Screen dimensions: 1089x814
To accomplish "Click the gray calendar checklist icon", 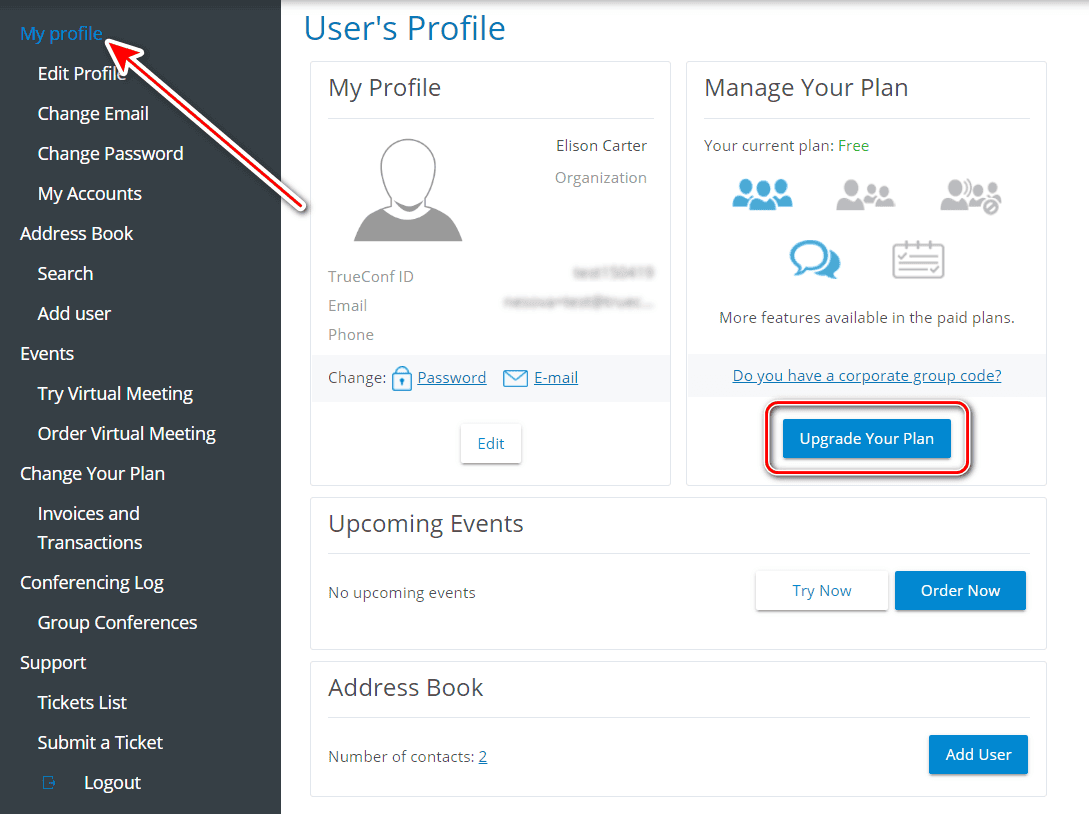I will 917,260.
